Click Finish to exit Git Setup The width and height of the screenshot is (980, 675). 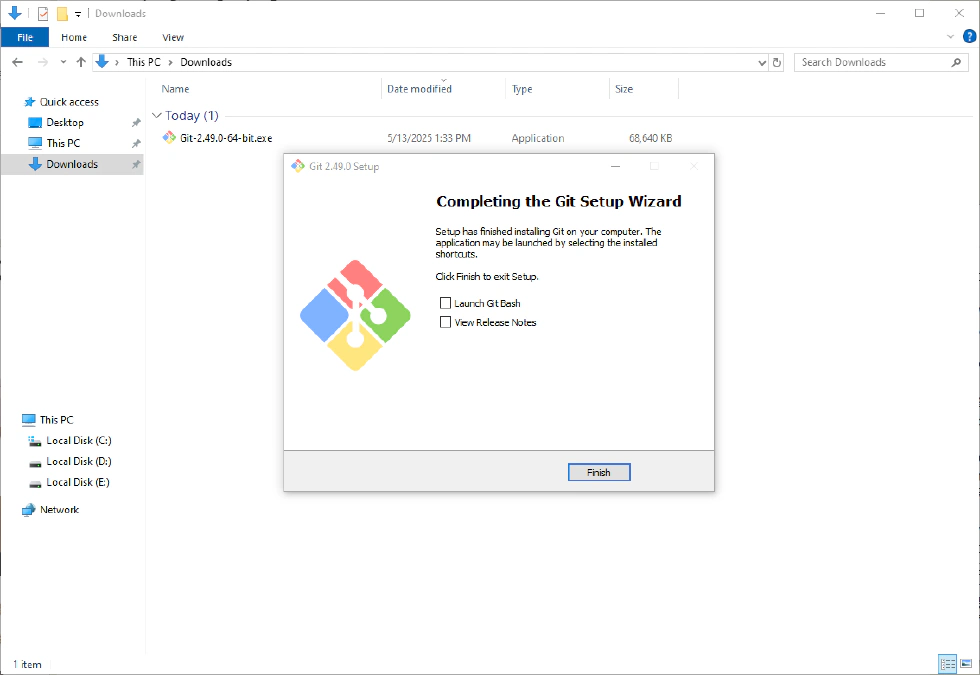tap(598, 472)
